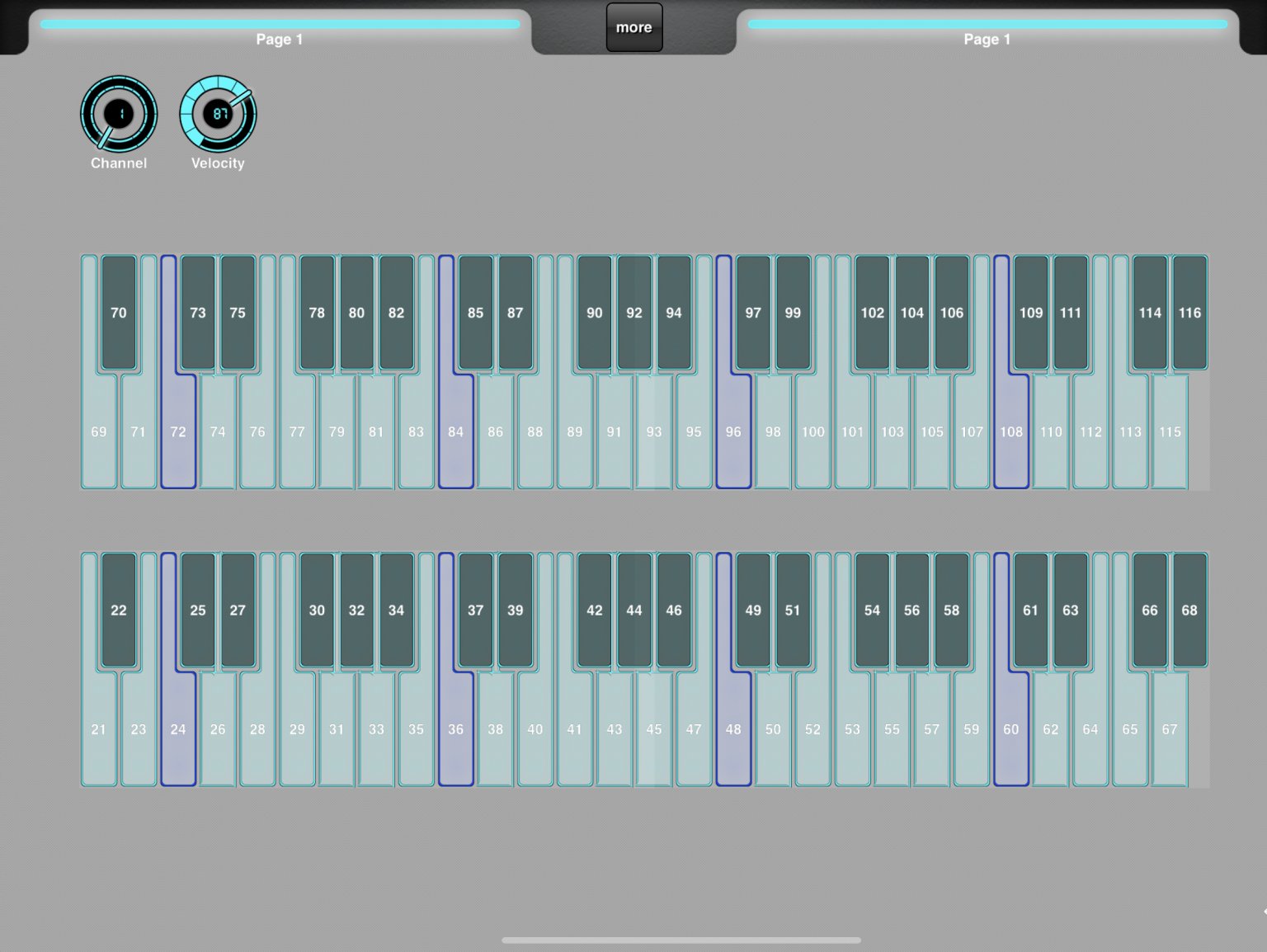
Task: Play black key 99
Action: click(x=793, y=312)
